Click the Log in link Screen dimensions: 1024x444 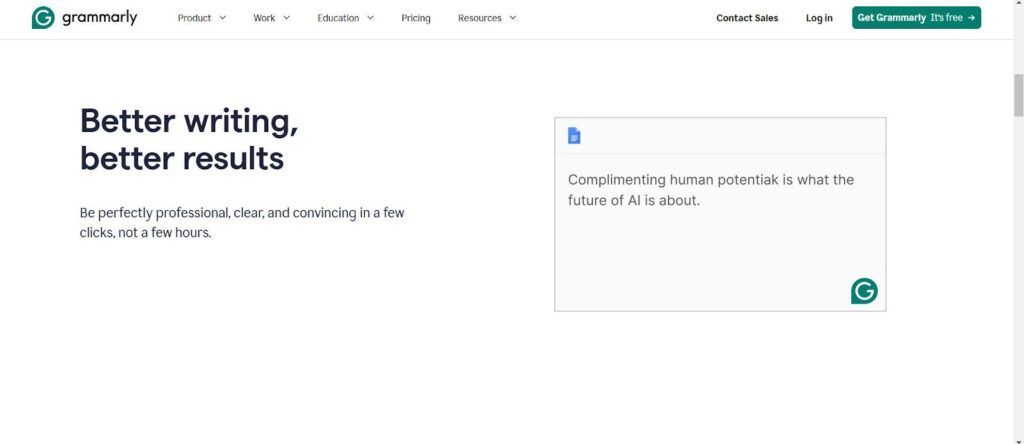(x=819, y=18)
